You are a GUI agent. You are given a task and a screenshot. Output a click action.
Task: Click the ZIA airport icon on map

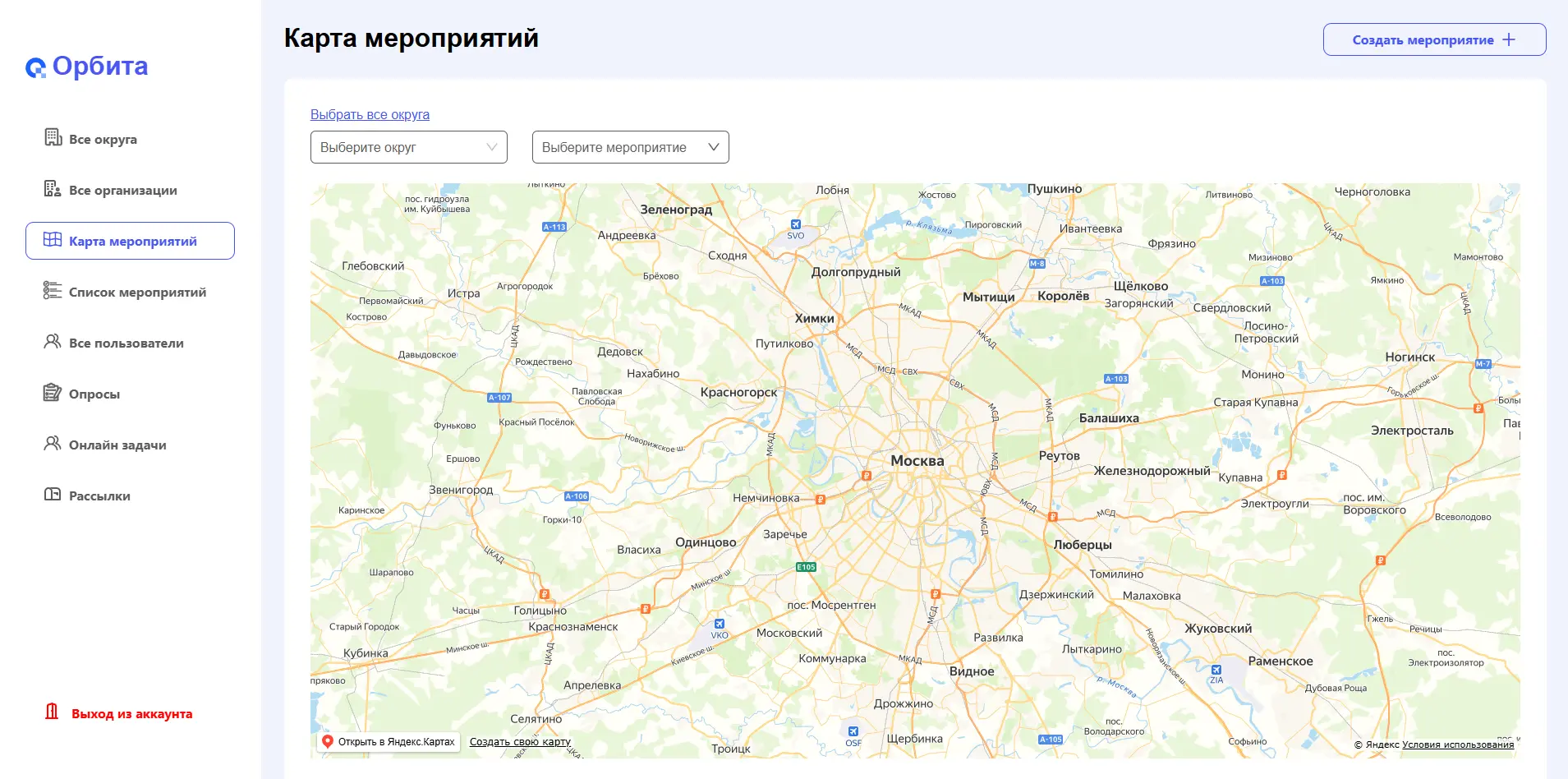(x=1216, y=670)
